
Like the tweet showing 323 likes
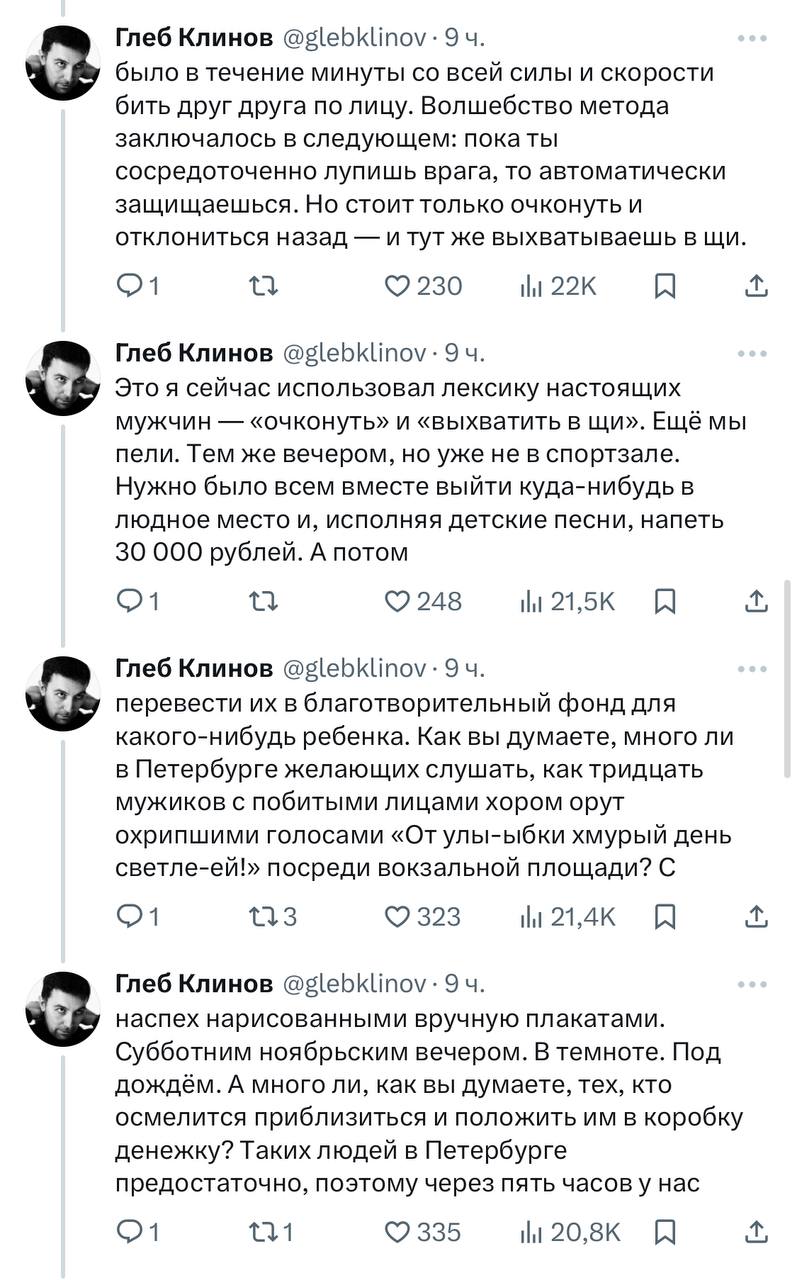tap(424, 915)
